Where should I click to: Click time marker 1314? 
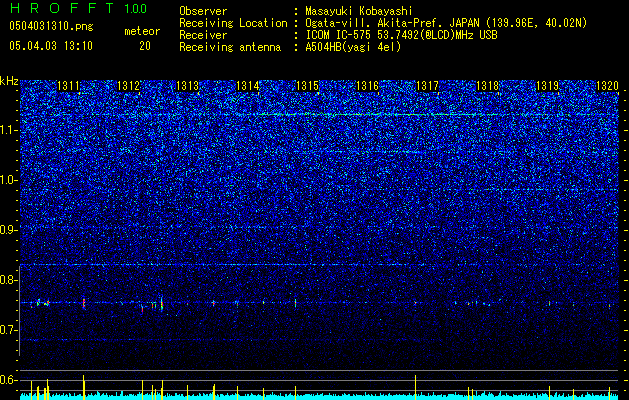(248, 86)
